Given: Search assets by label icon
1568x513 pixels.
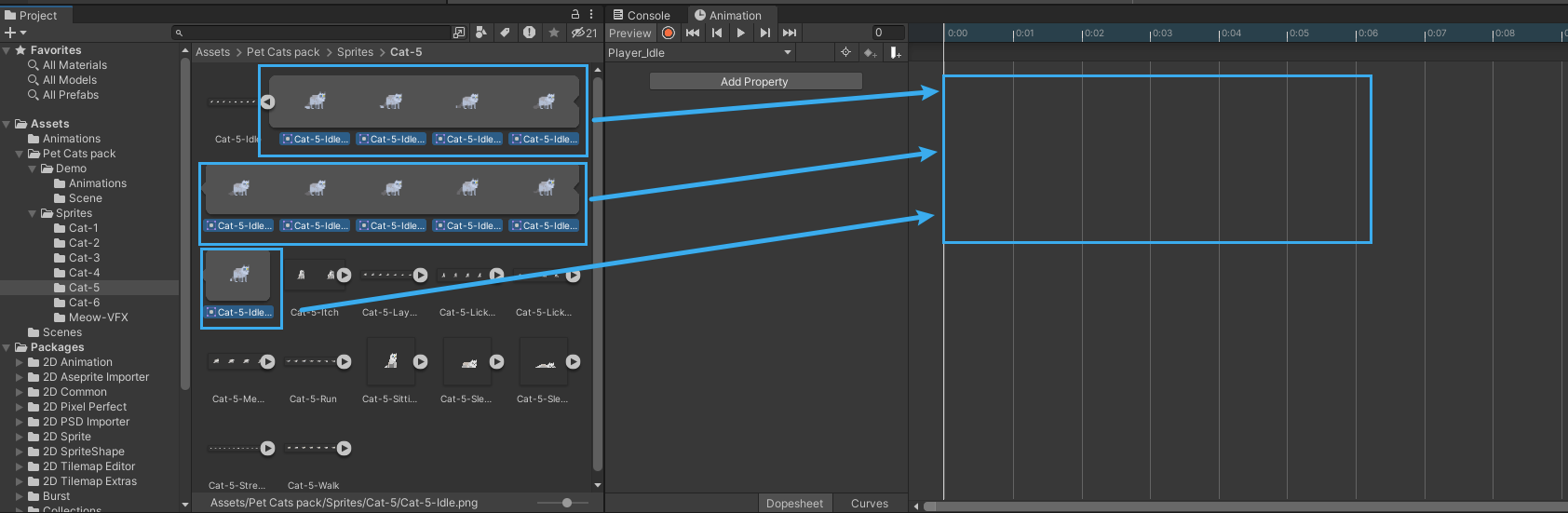Looking at the screenshot, I should (x=505, y=33).
